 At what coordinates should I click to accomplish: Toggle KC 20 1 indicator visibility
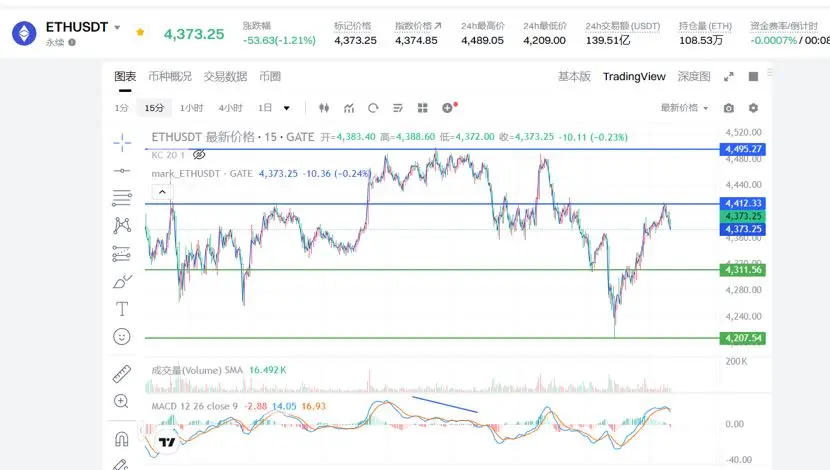(x=199, y=155)
